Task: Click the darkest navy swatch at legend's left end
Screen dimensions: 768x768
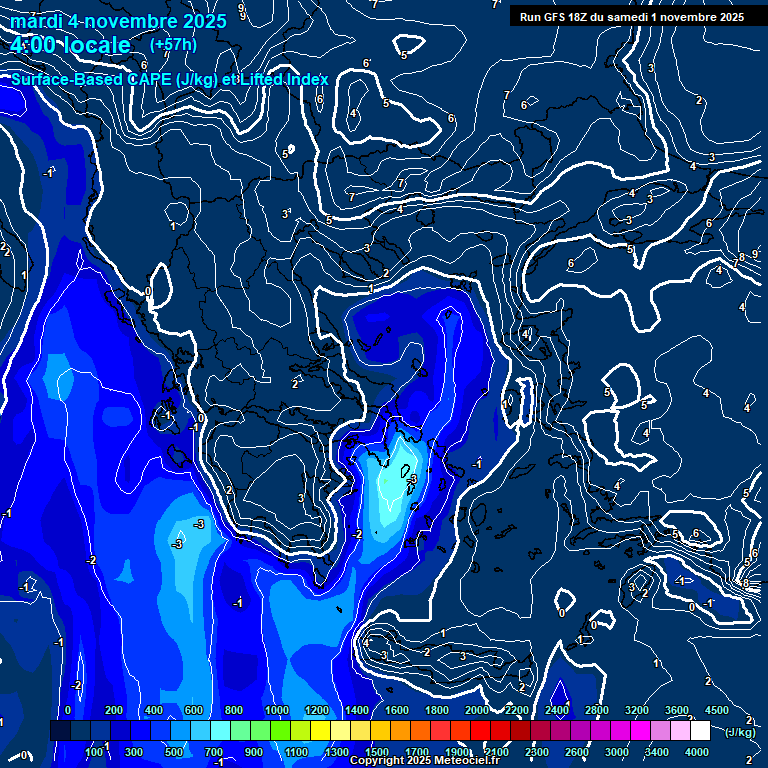Action: click(60, 731)
